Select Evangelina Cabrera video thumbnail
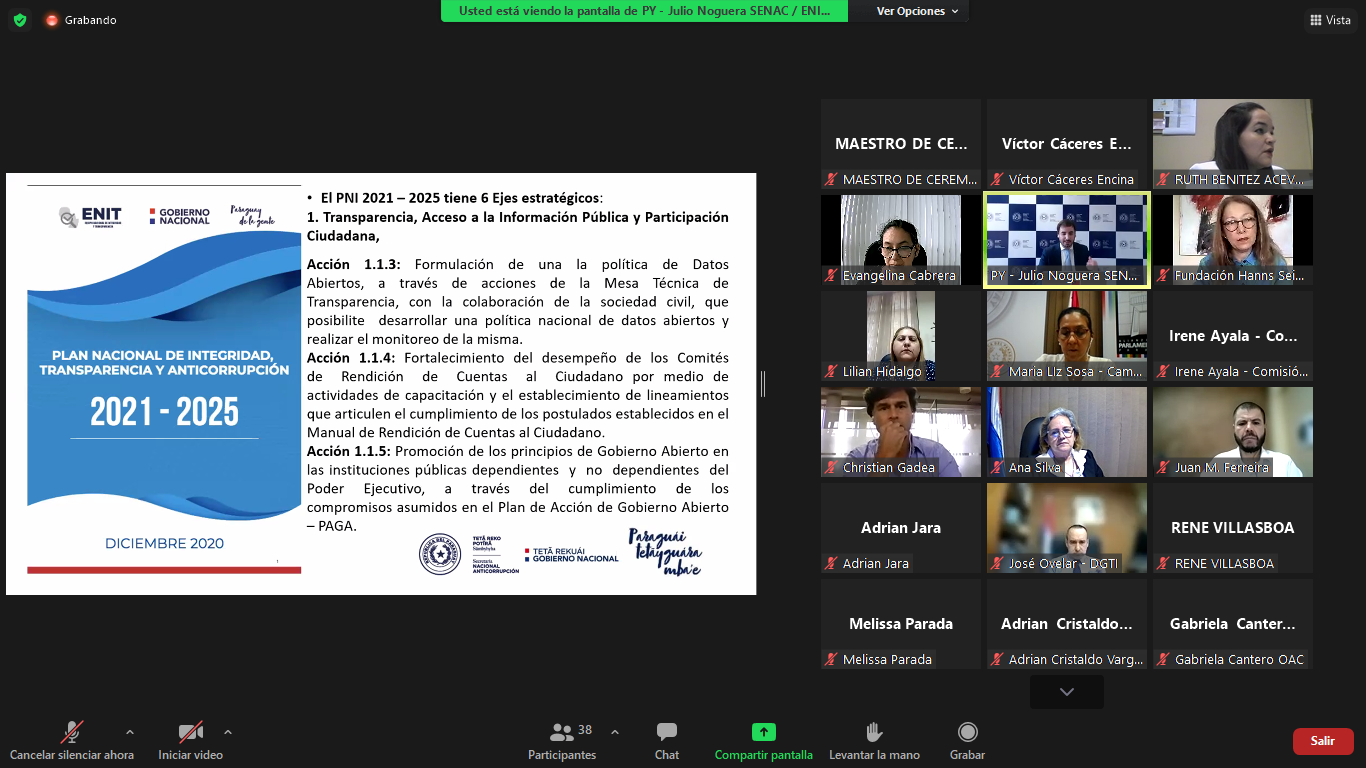This screenshot has height=768, width=1366. pyautogui.click(x=900, y=240)
